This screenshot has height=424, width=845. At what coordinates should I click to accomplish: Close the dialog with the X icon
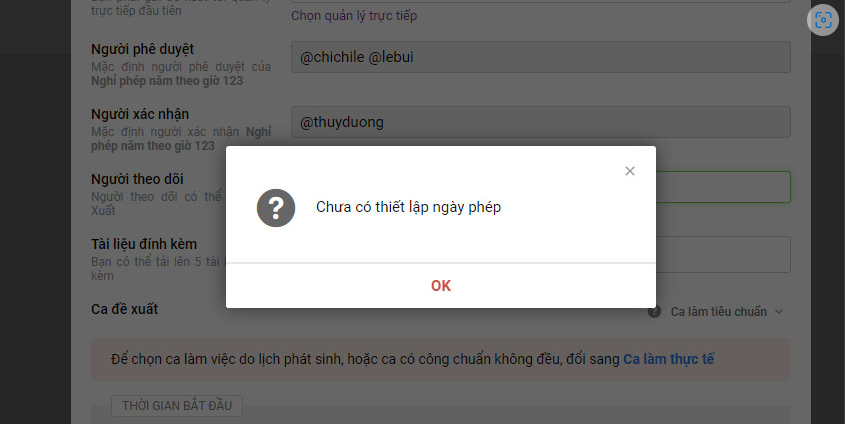(629, 171)
